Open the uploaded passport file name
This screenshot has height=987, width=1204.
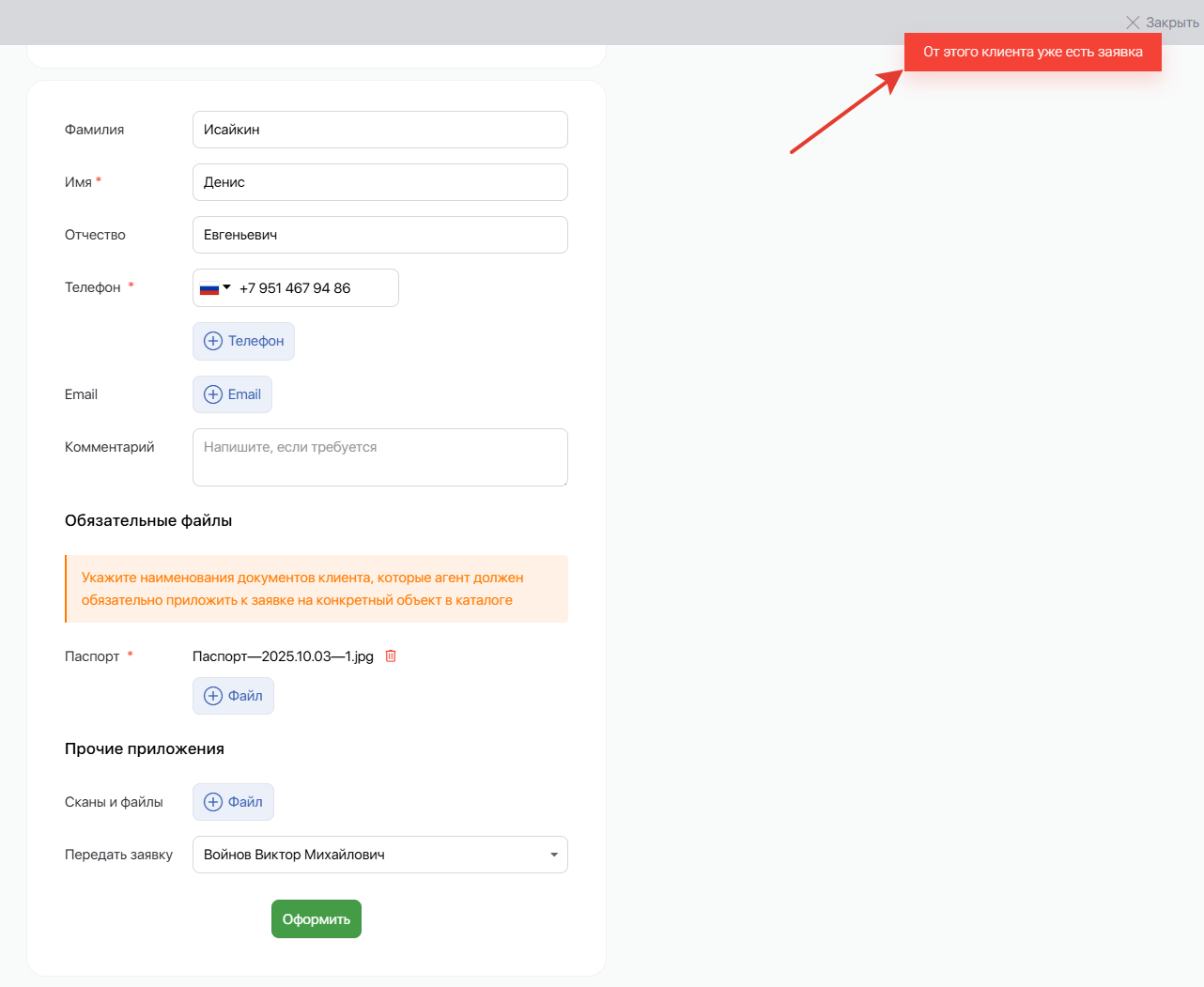point(283,656)
